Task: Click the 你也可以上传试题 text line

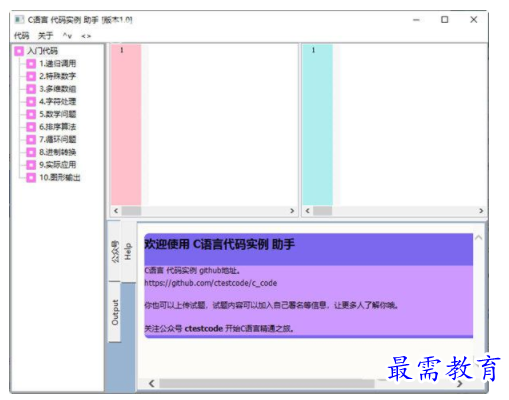Action: (271, 305)
